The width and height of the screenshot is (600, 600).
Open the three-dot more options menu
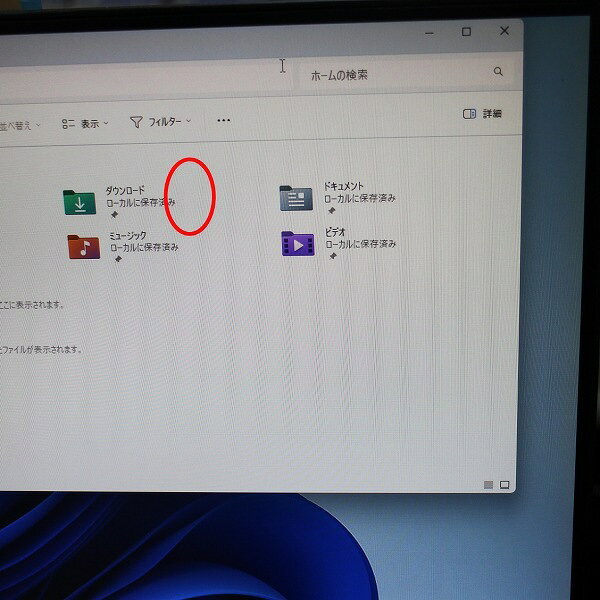pos(224,121)
